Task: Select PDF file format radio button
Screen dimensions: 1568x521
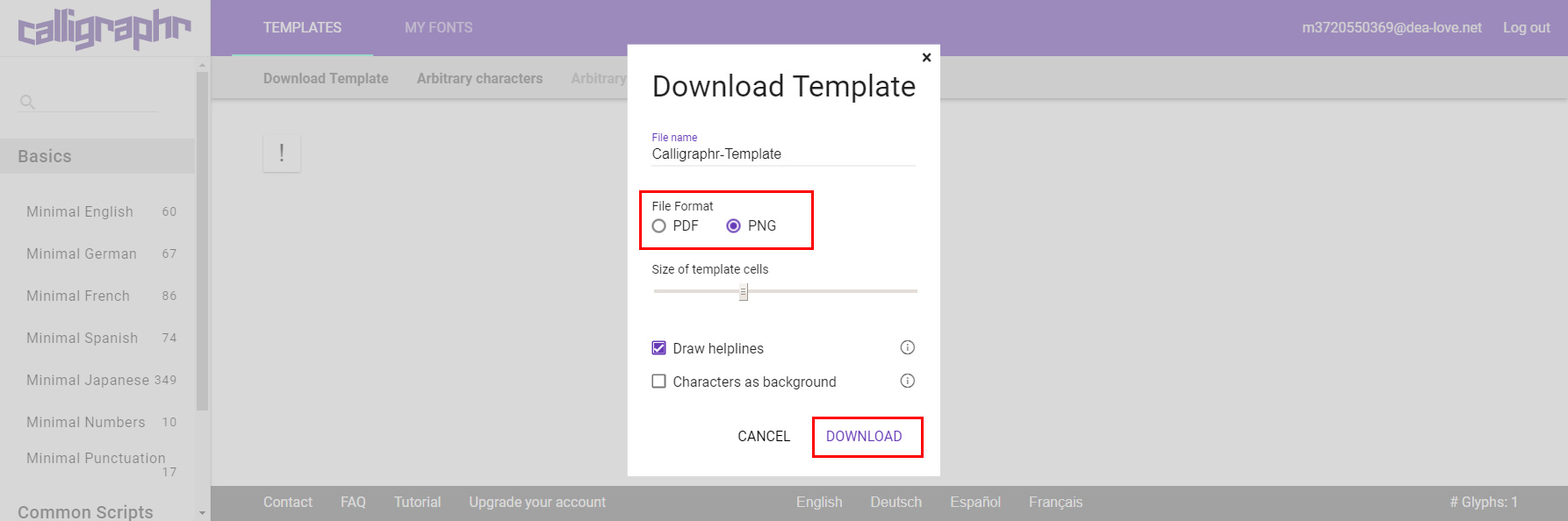Action: pyautogui.click(x=659, y=226)
